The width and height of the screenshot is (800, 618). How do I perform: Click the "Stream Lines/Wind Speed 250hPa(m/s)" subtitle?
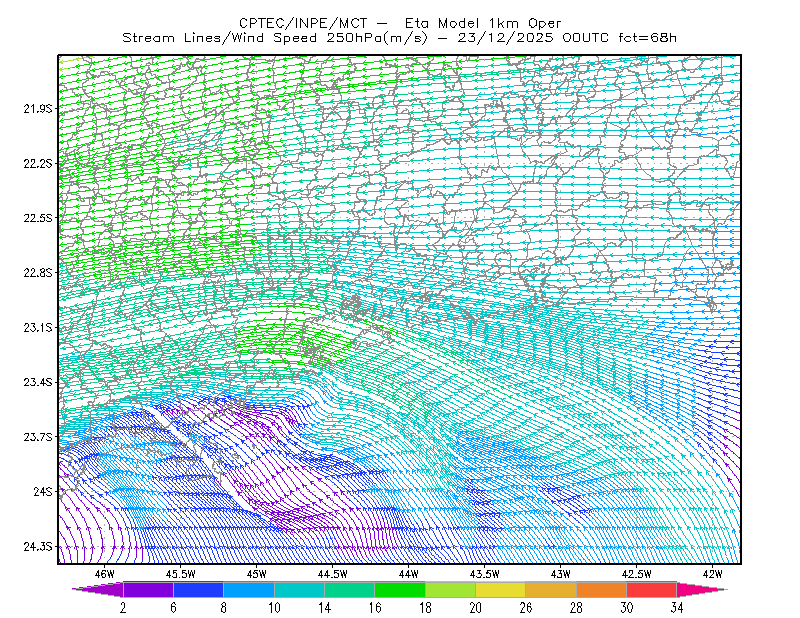[x=275, y=38]
